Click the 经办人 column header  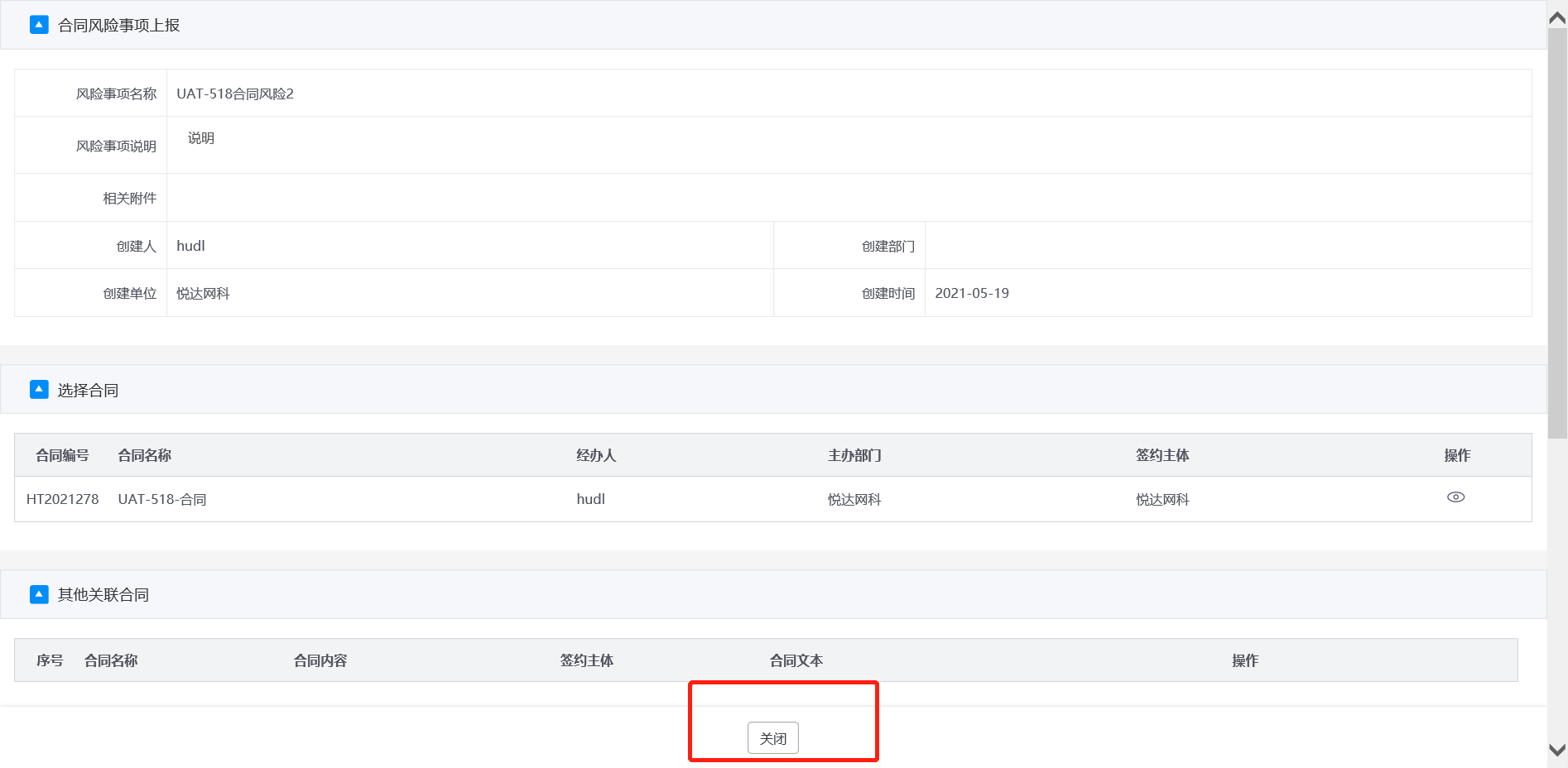(596, 455)
